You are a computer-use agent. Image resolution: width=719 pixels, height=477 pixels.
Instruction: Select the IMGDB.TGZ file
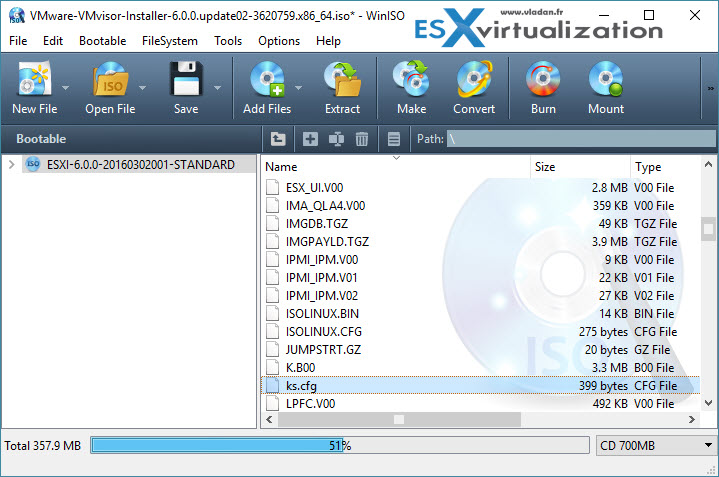pyautogui.click(x=316, y=223)
